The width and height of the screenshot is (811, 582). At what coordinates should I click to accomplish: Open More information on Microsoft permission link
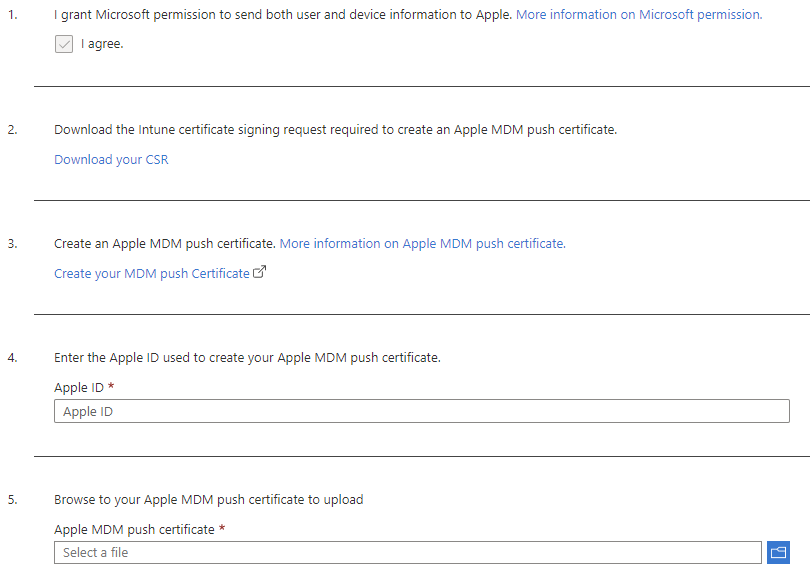[x=639, y=14]
